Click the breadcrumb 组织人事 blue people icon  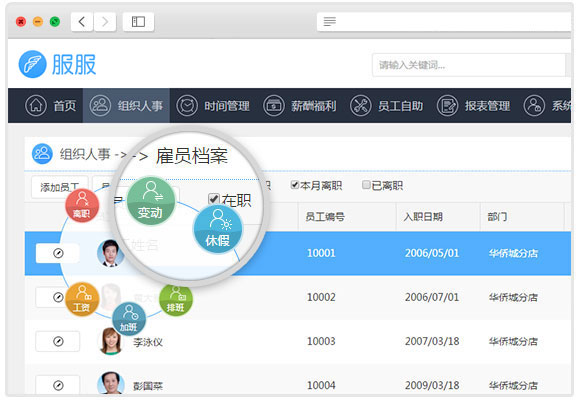point(42,154)
